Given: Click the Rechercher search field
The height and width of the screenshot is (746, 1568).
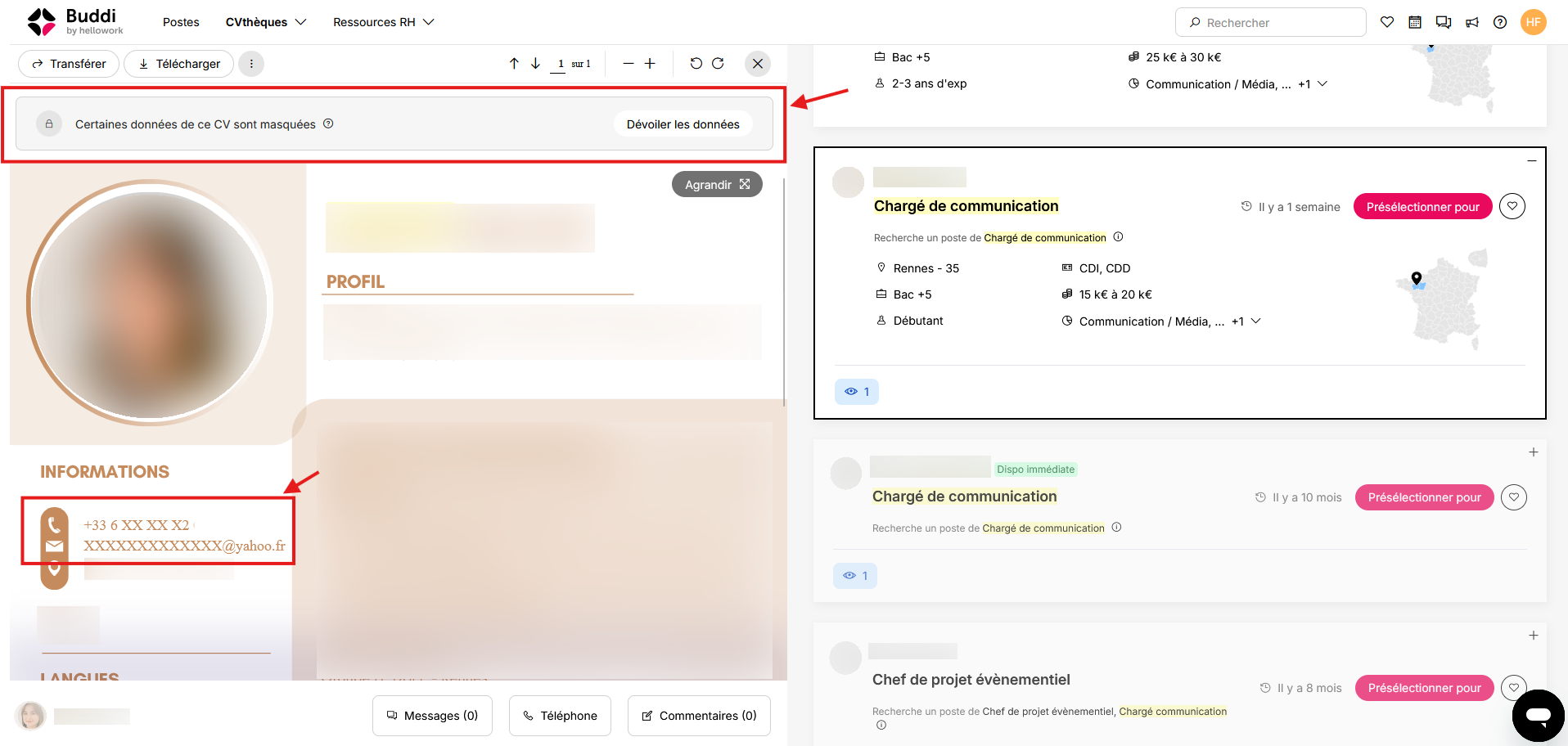Looking at the screenshot, I should tap(1271, 22).
